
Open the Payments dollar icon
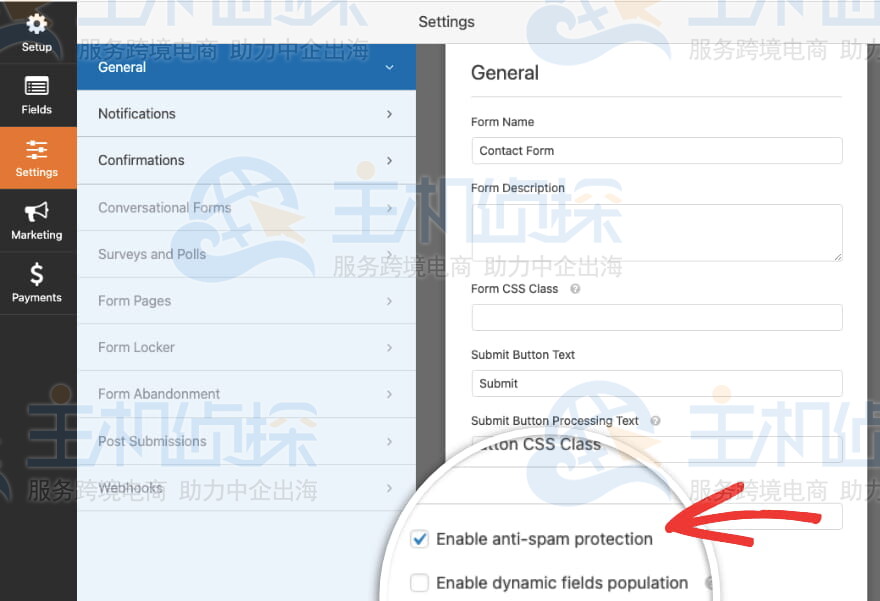click(x=36, y=274)
